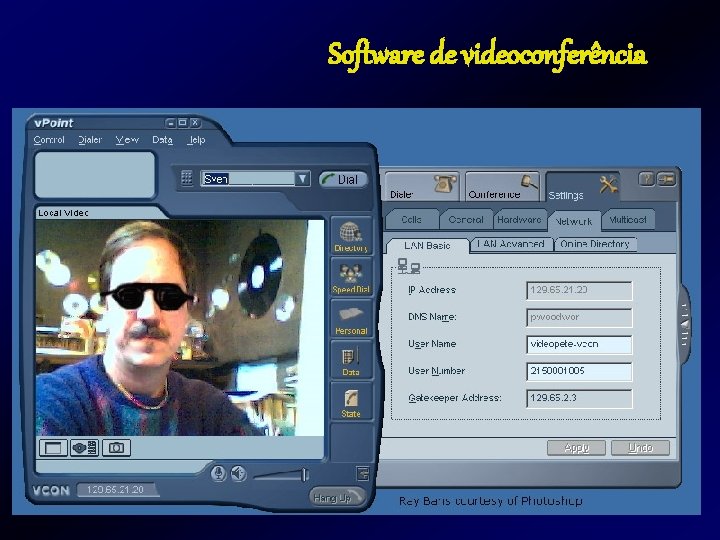This screenshot has height=540, width=720.
Task: Switch to the Dialer telephone tab
Action: tap(422, 186)
